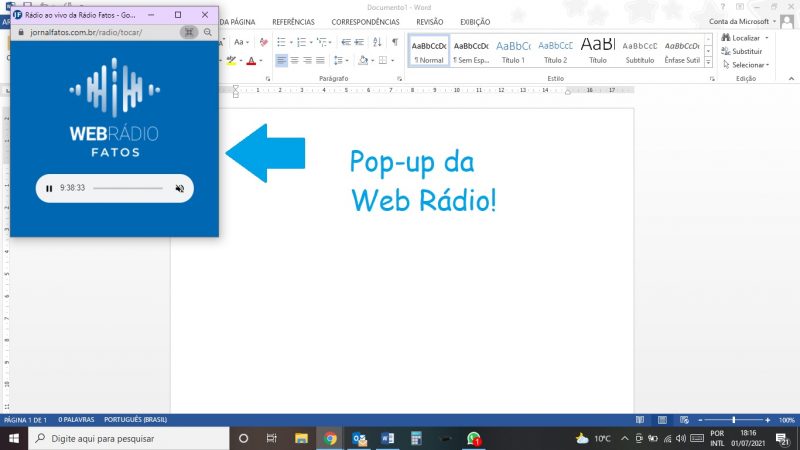Collapse the Word ribbon
This screenshot has height=450, width=800.
[x=791, y=79]
